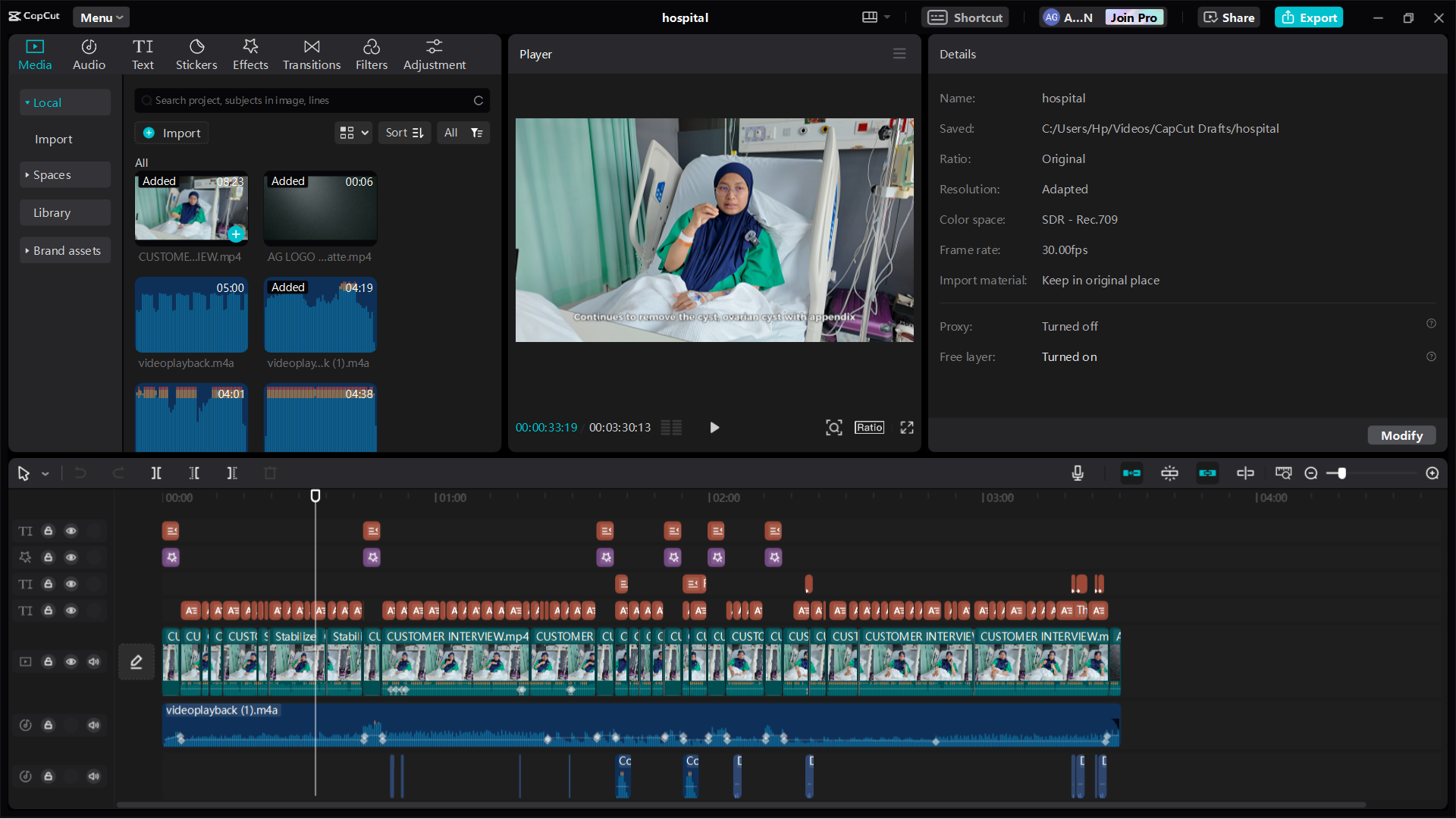Click the zoom-in timeline plus icon

[x=1432, y=473]
